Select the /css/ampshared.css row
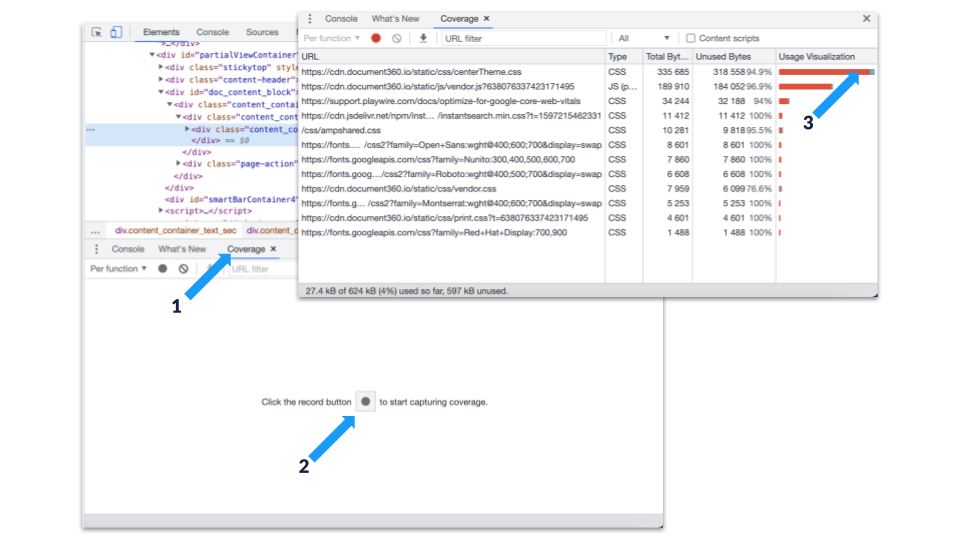 pos(588,130)
